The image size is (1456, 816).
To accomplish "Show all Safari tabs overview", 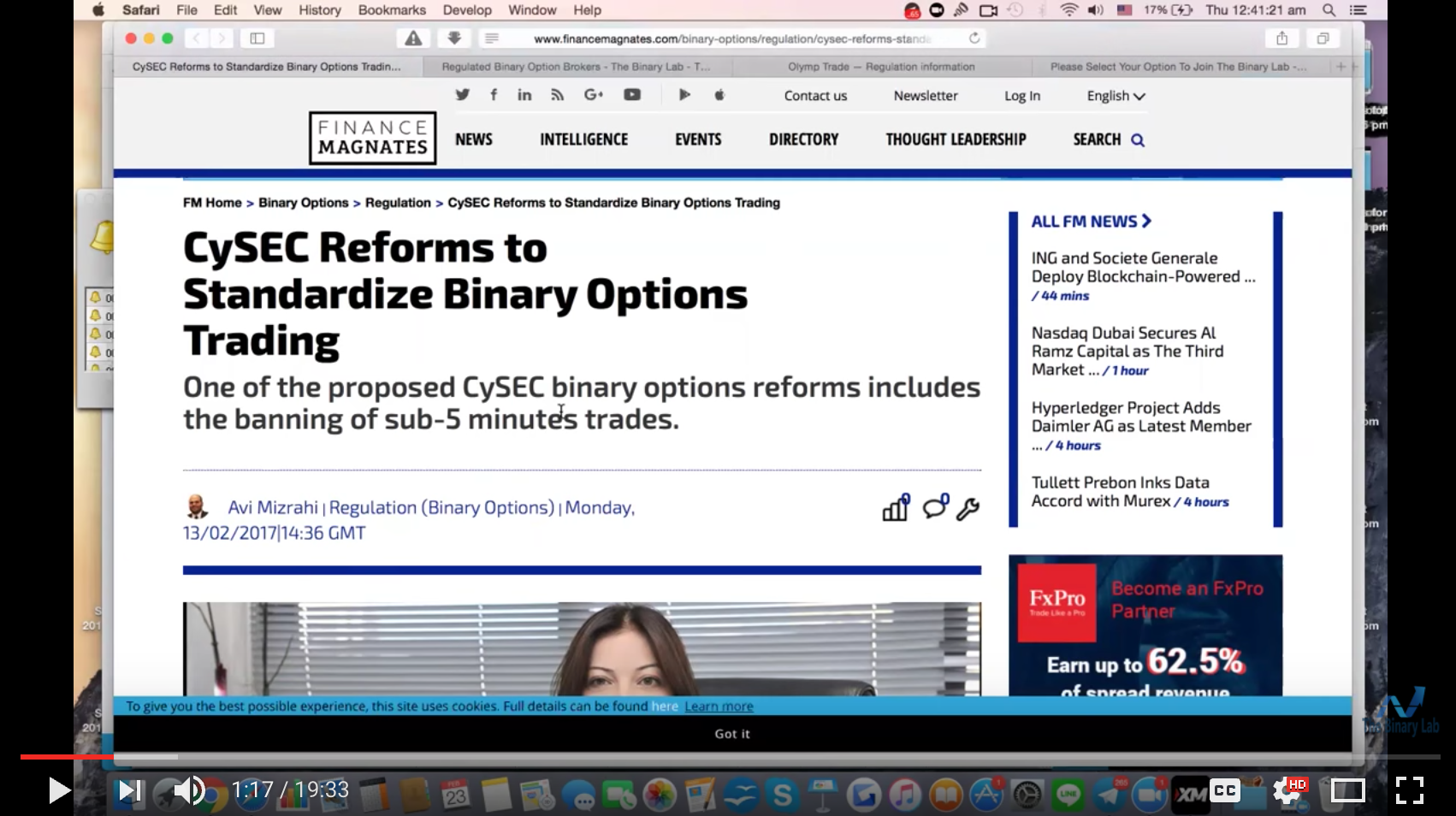I will point(1323,38).
